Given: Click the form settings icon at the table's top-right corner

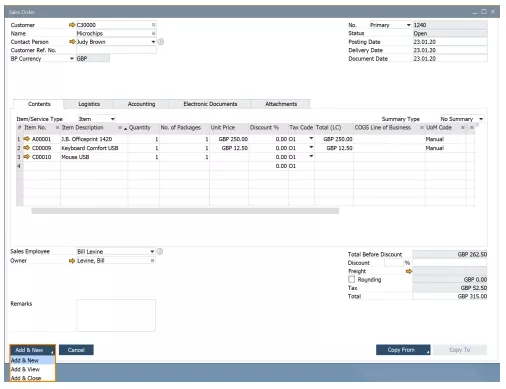Looking at the screenshot, I should pyautogui.click(x=477, y=125).
